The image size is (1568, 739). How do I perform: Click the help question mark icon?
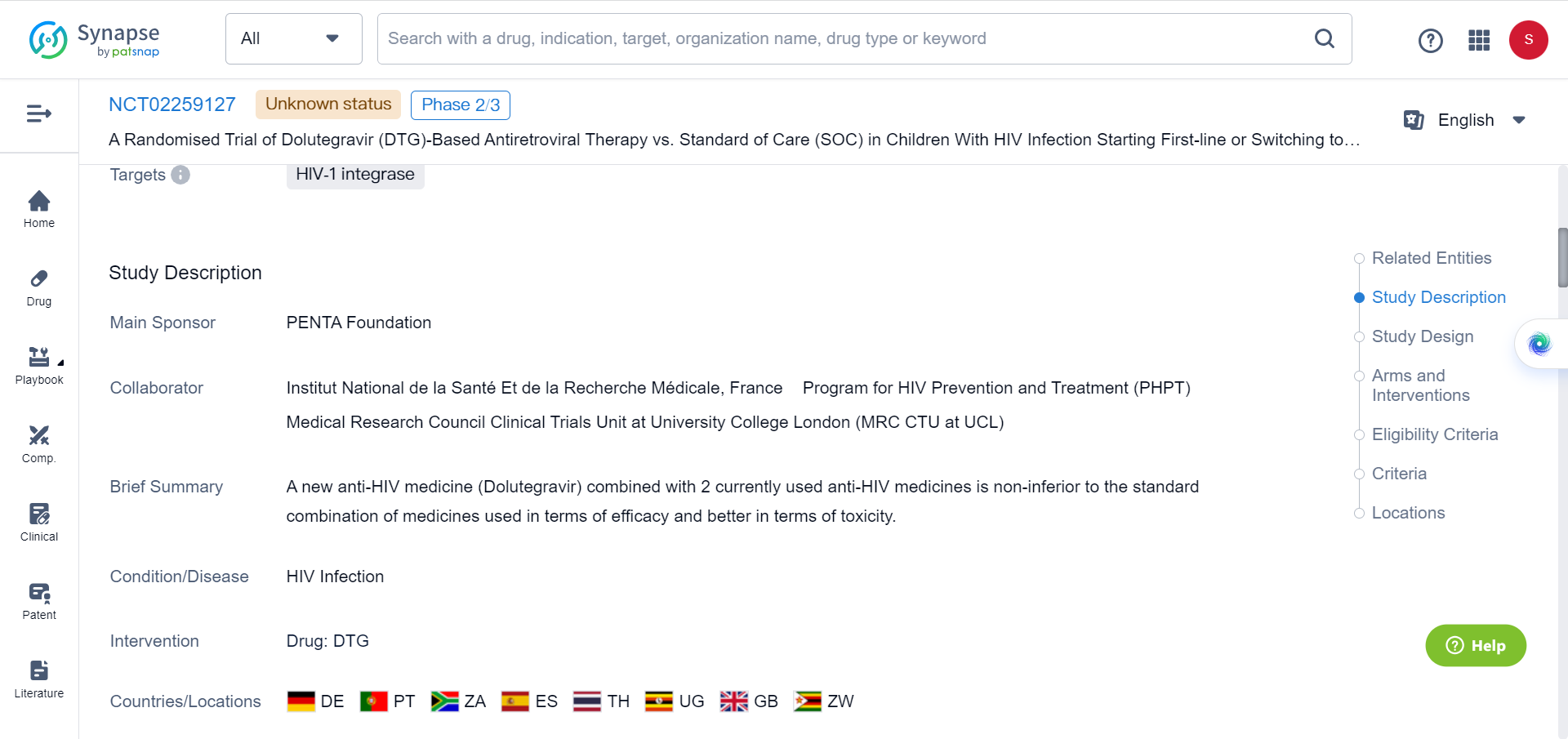pos(1430,40)
